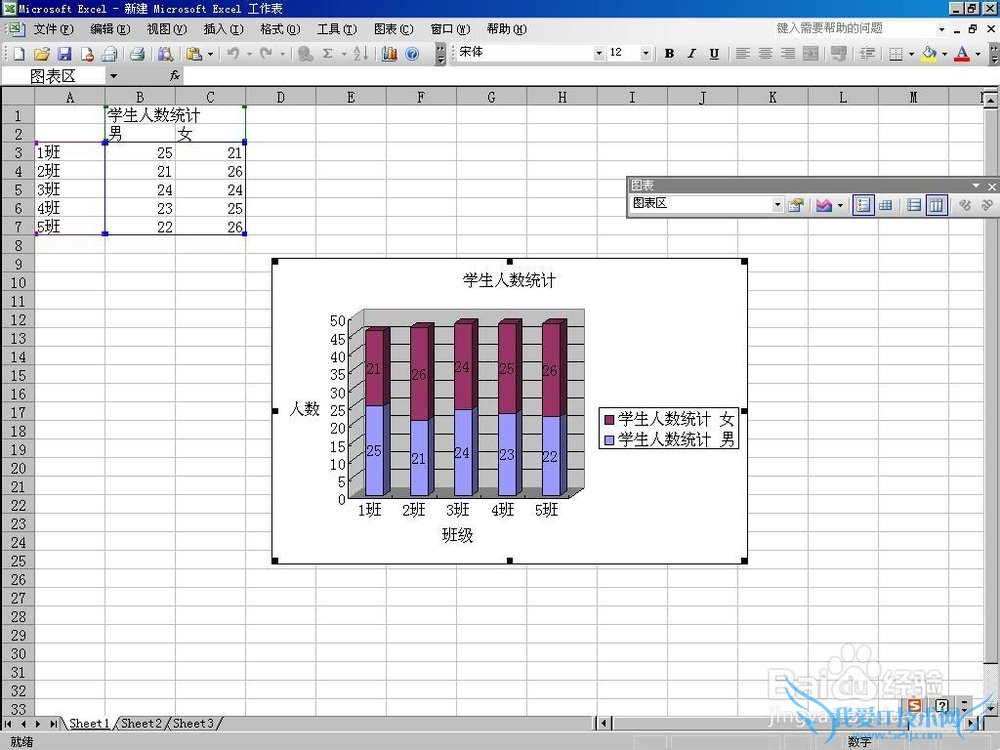The height and width of the screenshot is (750, 1000).
Task: Click the Sort Ascending A-Z icon
Action: [360, 54]
